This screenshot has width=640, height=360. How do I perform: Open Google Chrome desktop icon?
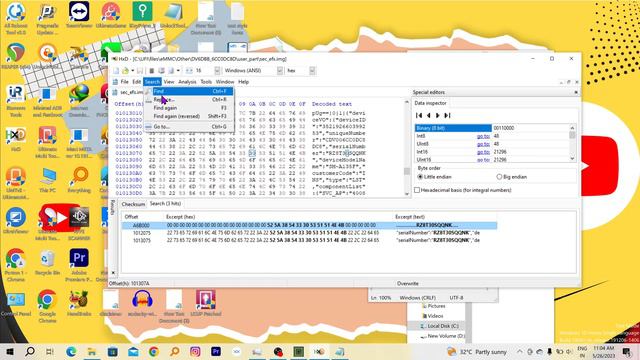pyautogui.click(x=47, y=306)
